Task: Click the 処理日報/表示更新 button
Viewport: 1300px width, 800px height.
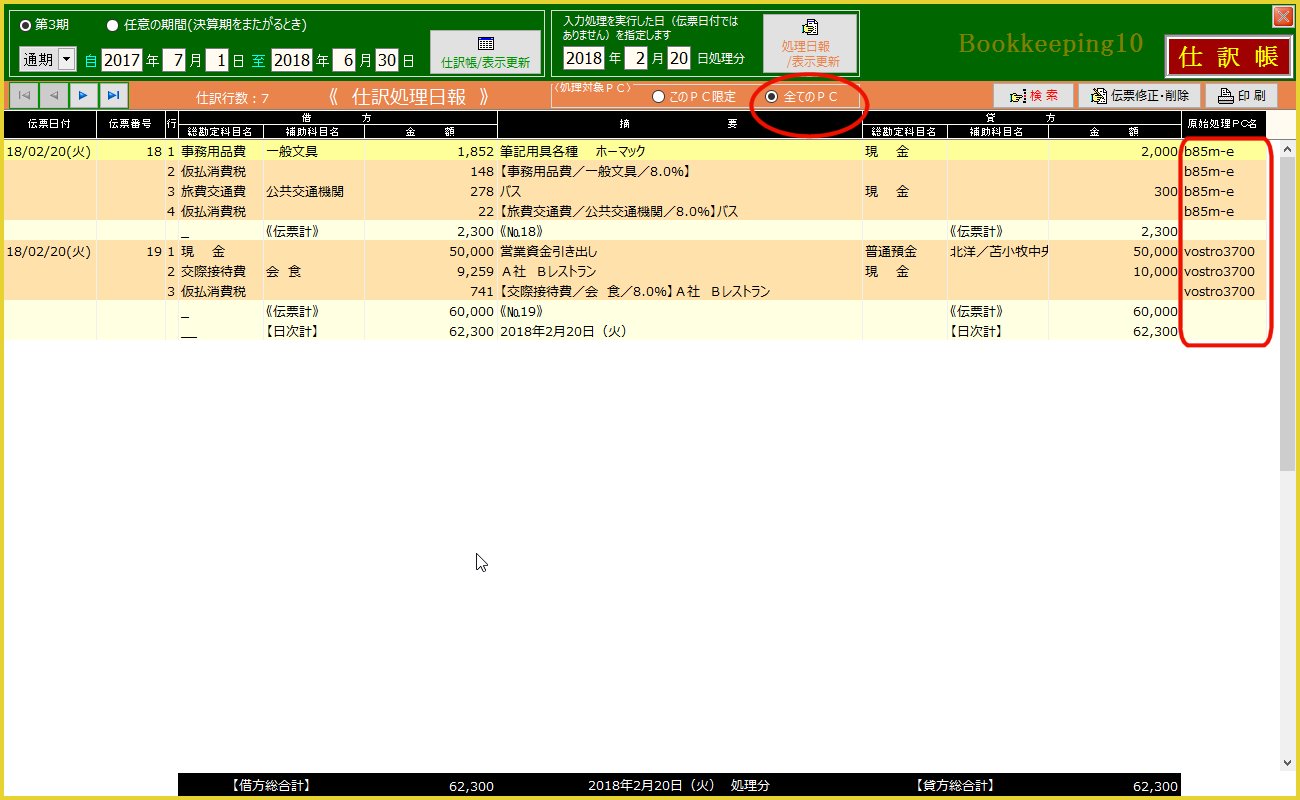Action: (810, 44)
